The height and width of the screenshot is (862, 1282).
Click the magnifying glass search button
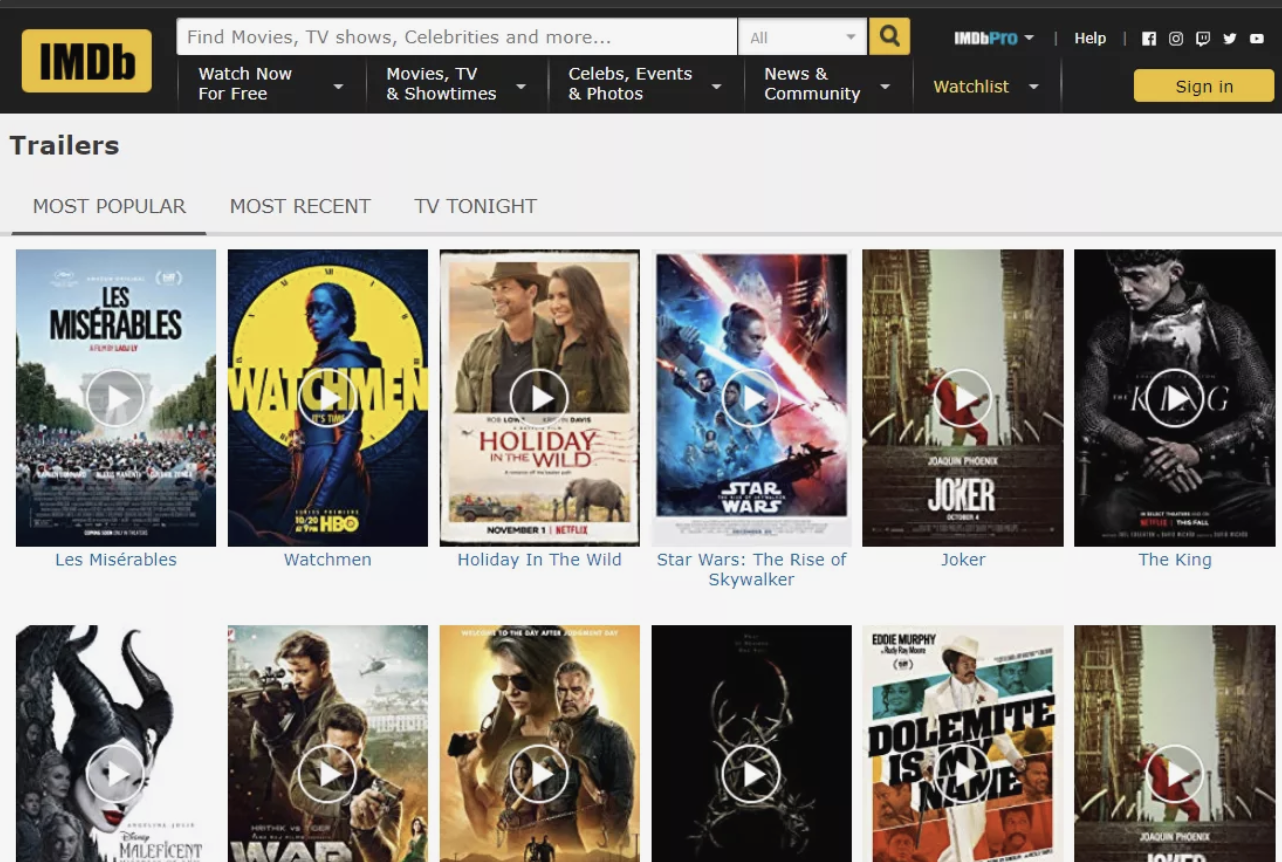889,37
